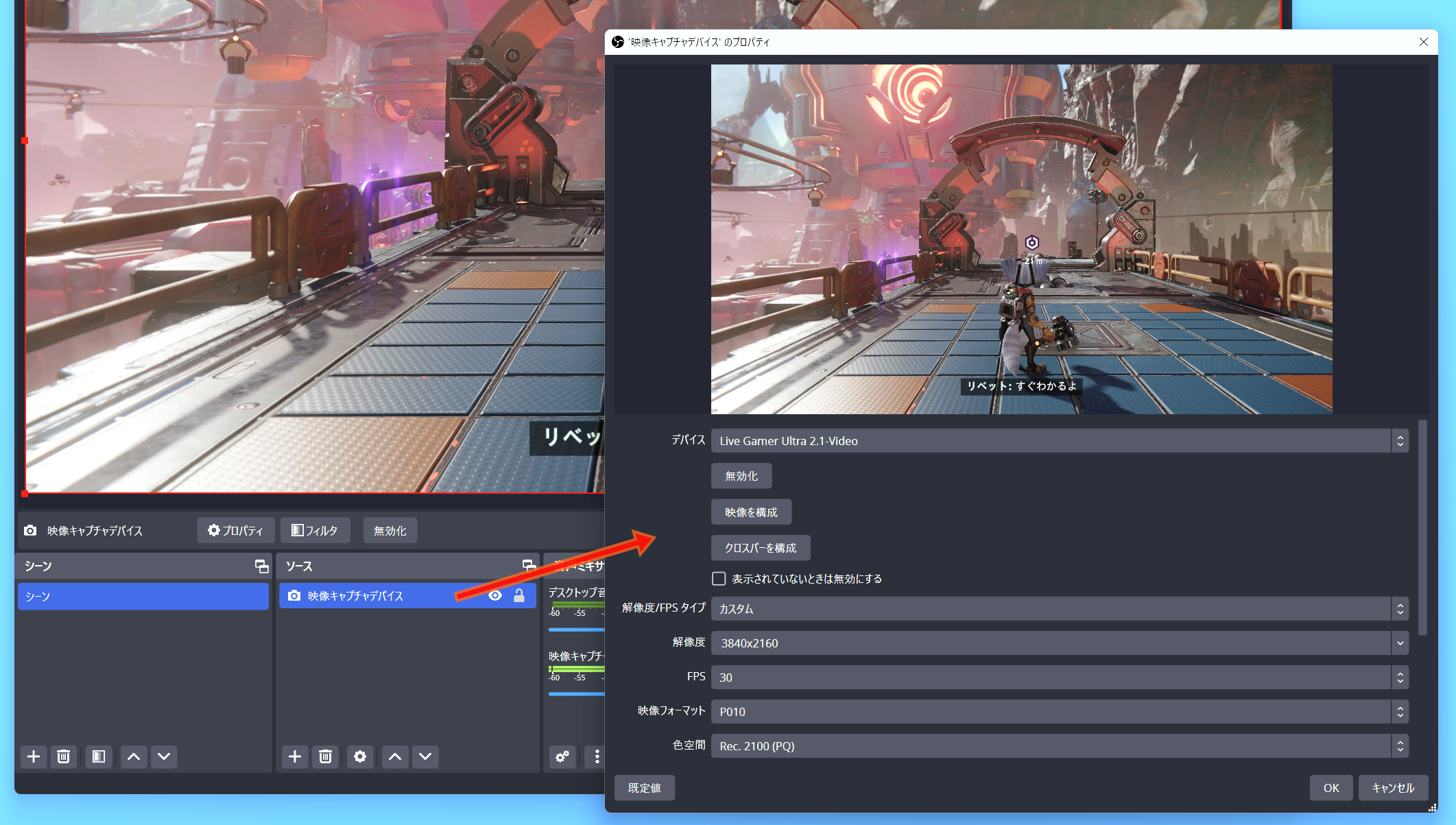Open プロパティ button in source toolbar

(236, 531)
